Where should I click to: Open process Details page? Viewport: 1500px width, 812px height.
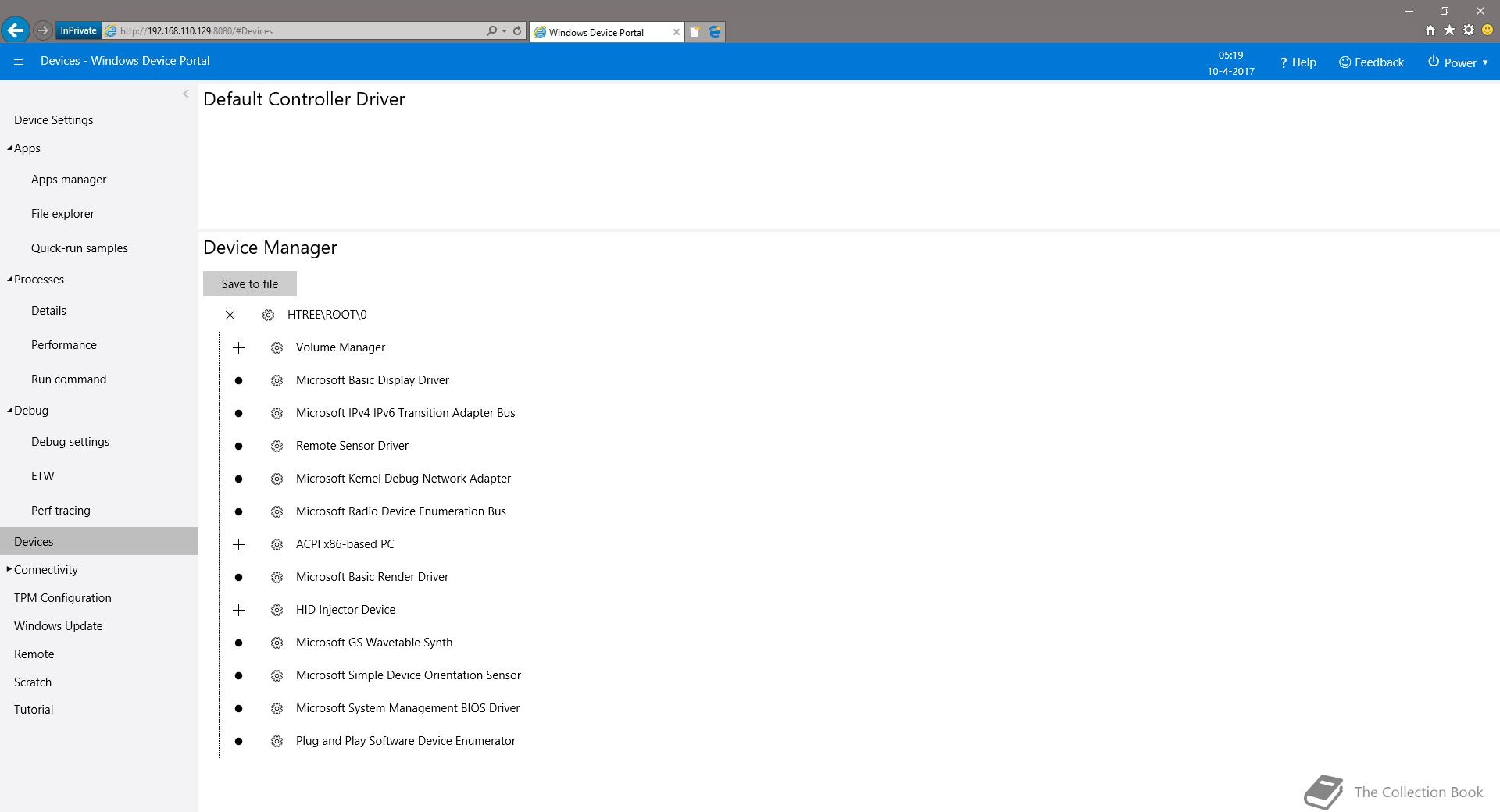48,310
